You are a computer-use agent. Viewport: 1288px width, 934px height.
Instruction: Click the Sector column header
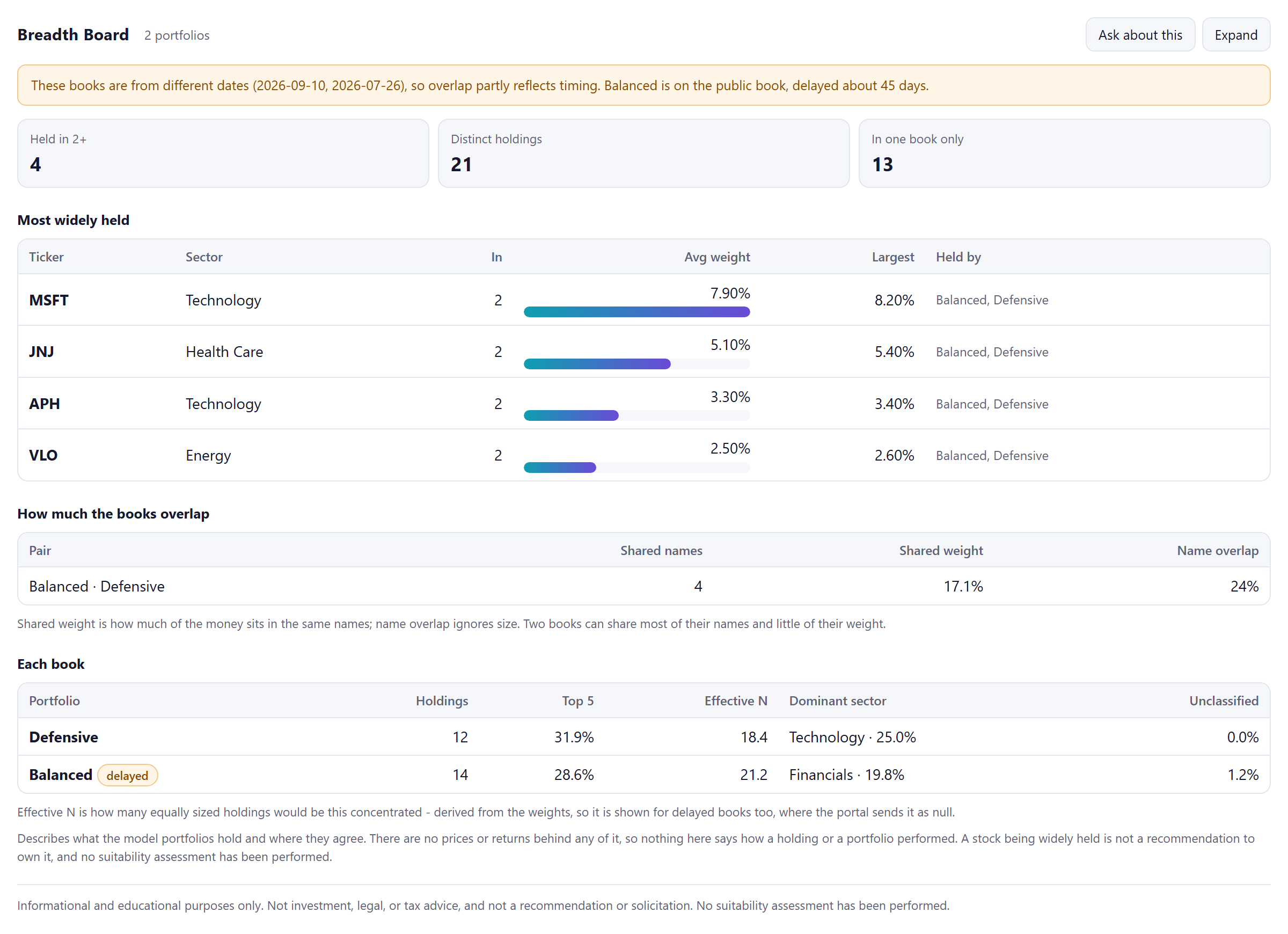tap(204, 257)
